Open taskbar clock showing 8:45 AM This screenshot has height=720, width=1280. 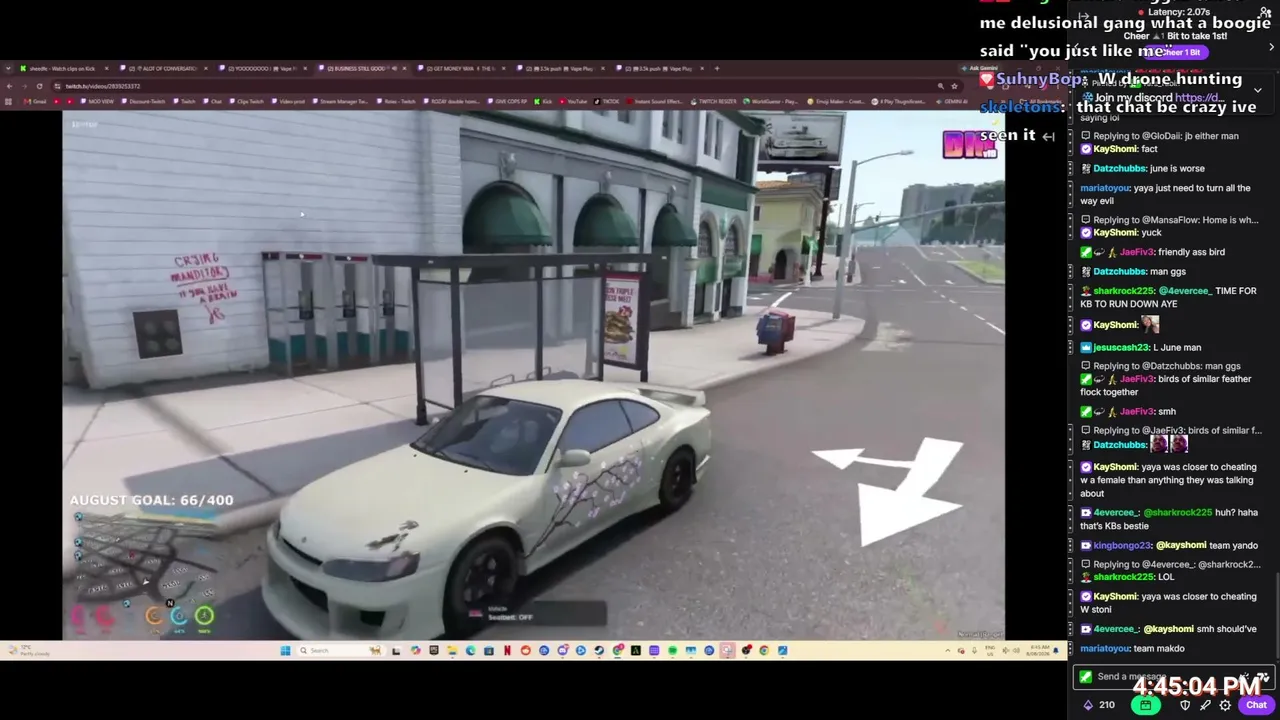point(1037,651)
